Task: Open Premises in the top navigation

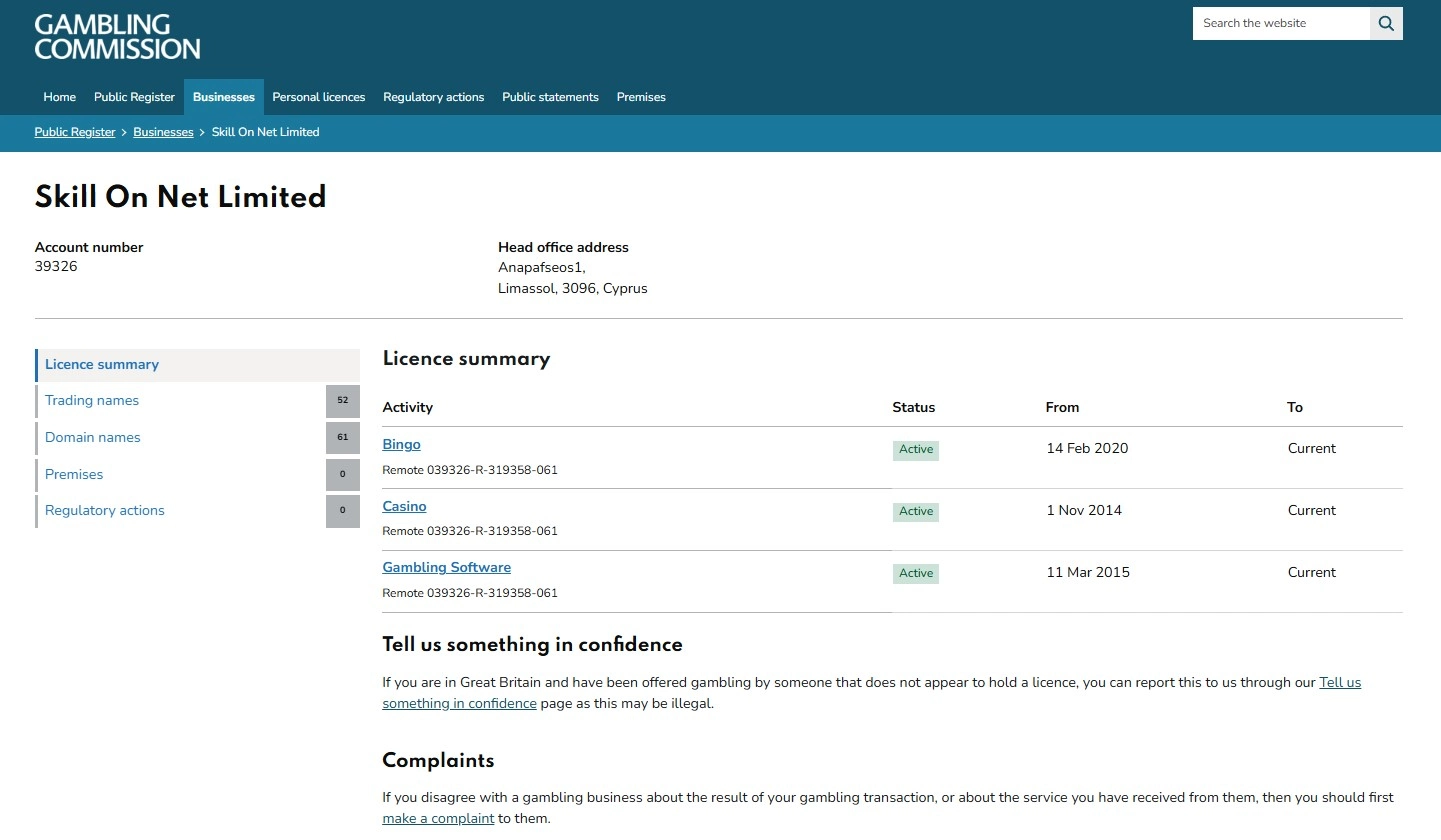Action: point(641,97)
